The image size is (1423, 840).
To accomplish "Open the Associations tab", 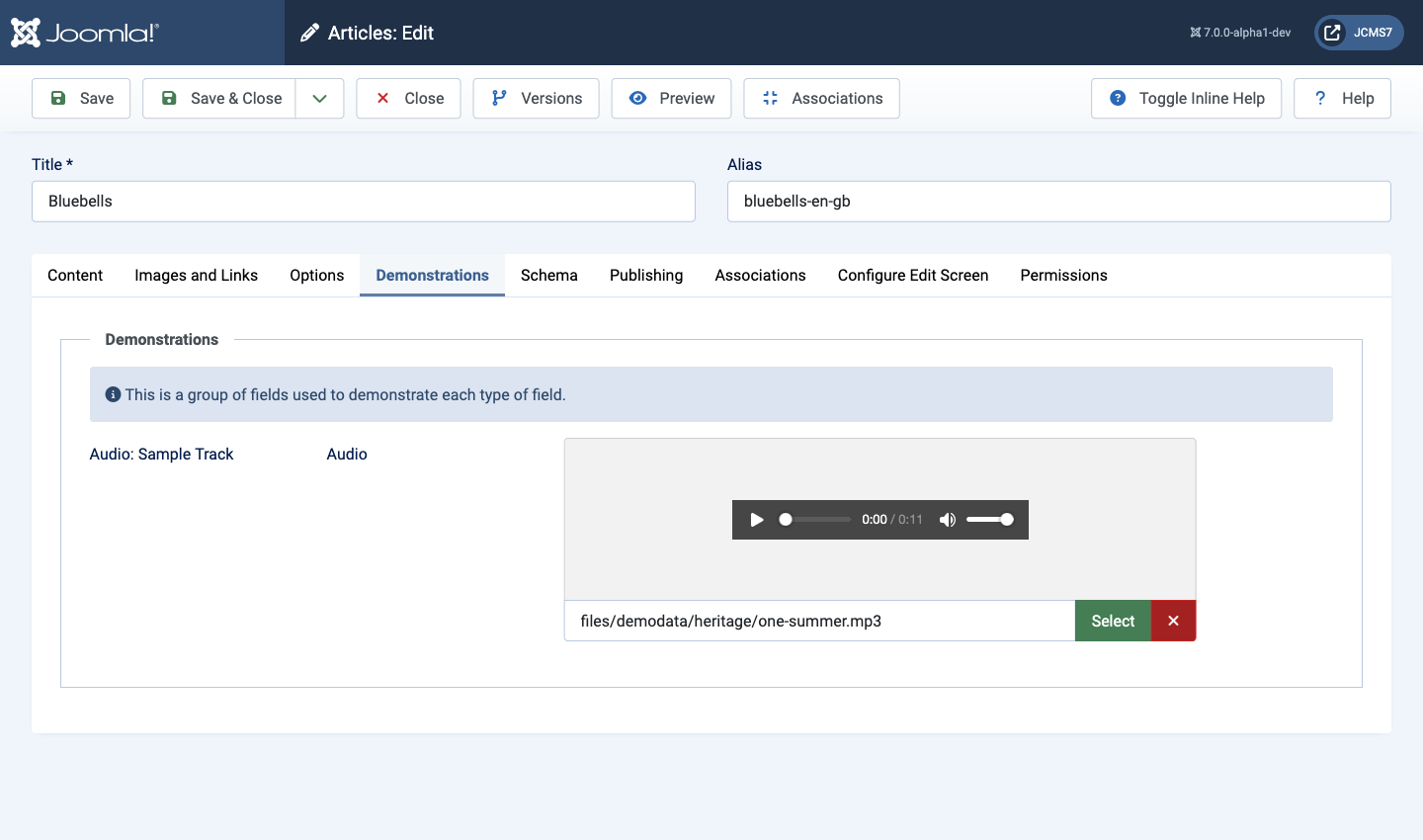I will 760,275.
